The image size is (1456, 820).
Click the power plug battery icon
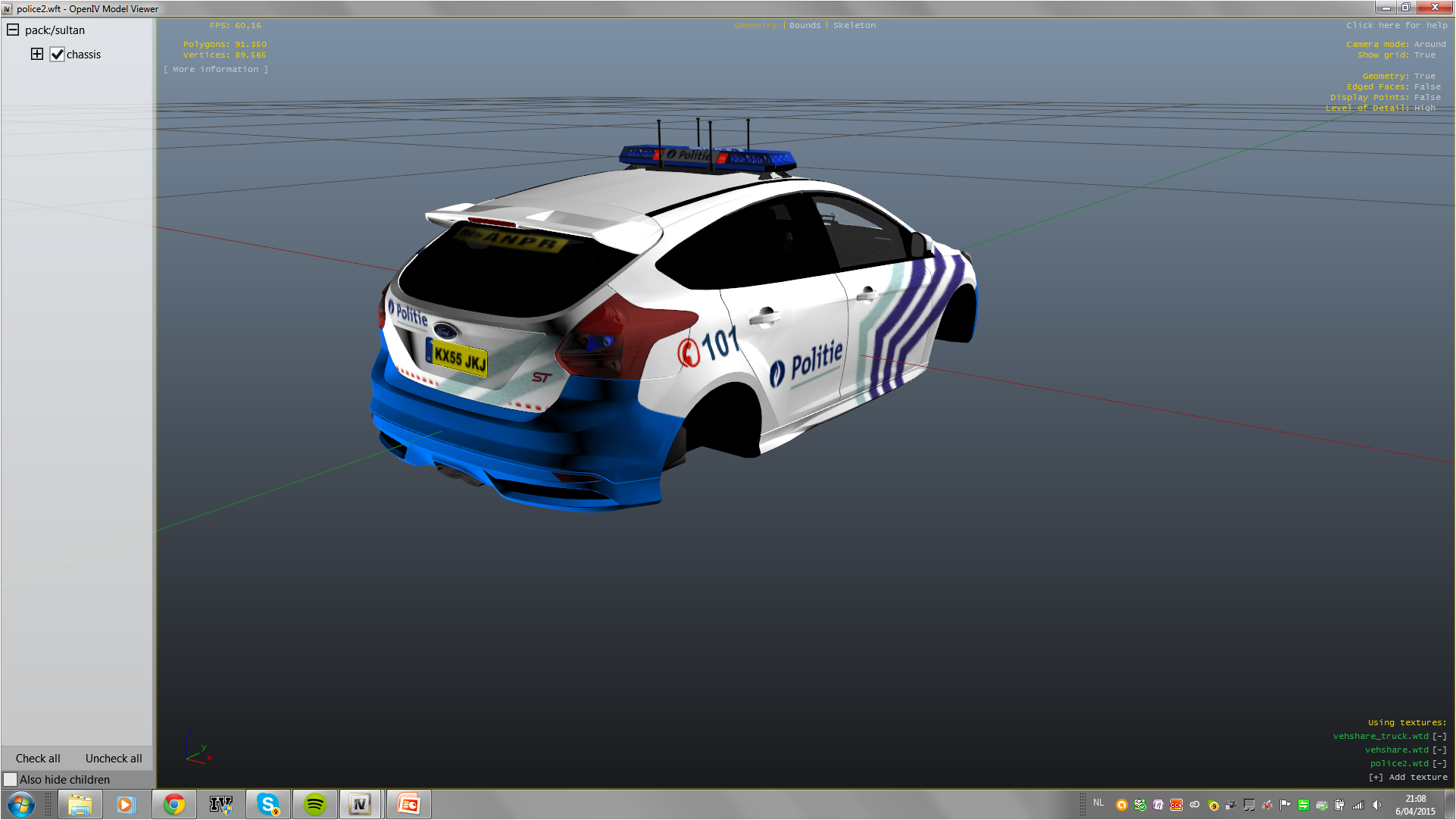click(x=1340, y=805)
